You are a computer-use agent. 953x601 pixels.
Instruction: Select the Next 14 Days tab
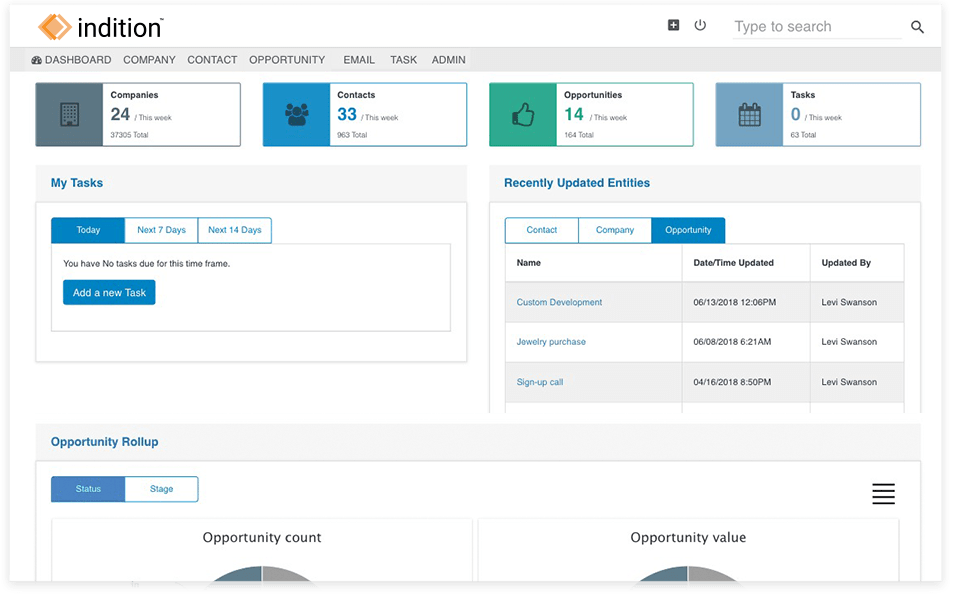pyautogui.click(x=235, y=230)
